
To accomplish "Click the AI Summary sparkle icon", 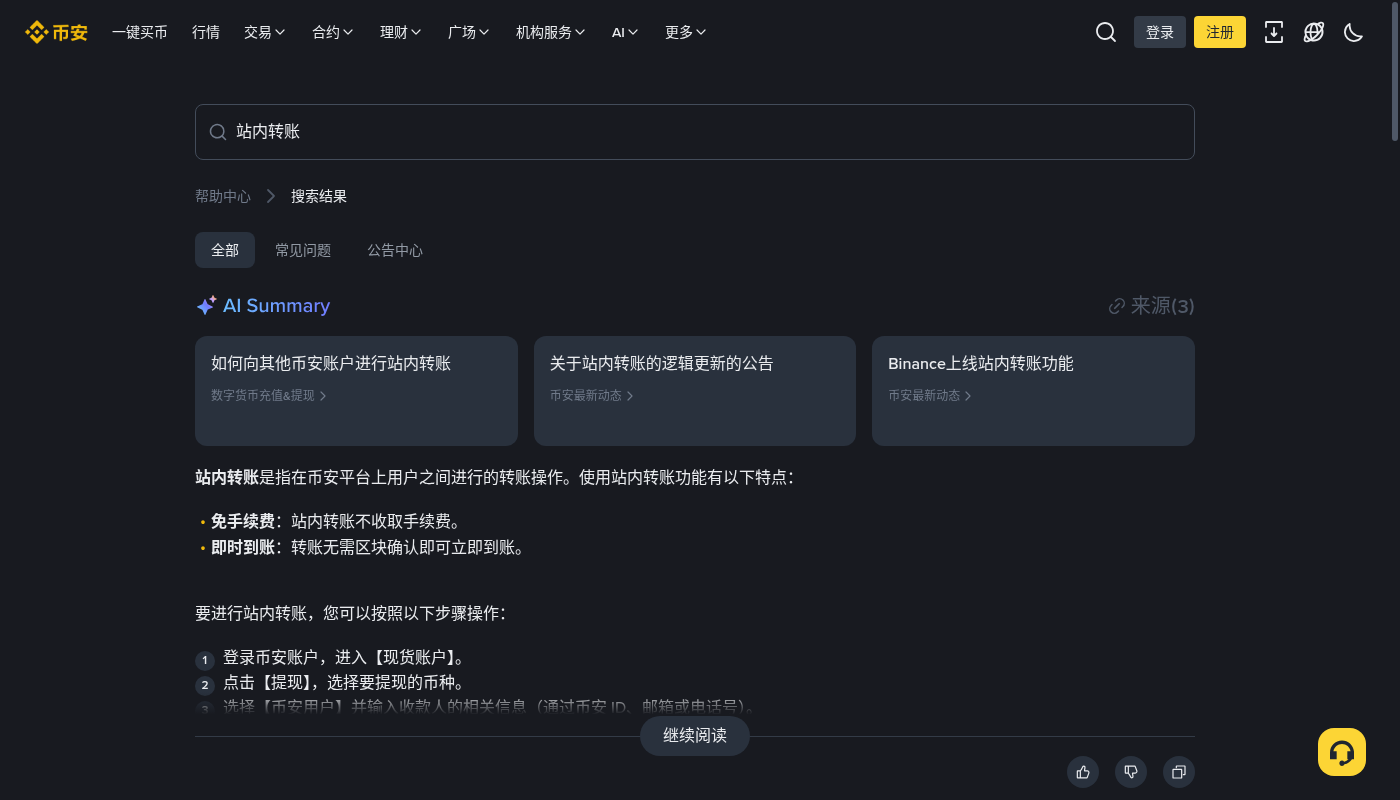I will (206, 306).
